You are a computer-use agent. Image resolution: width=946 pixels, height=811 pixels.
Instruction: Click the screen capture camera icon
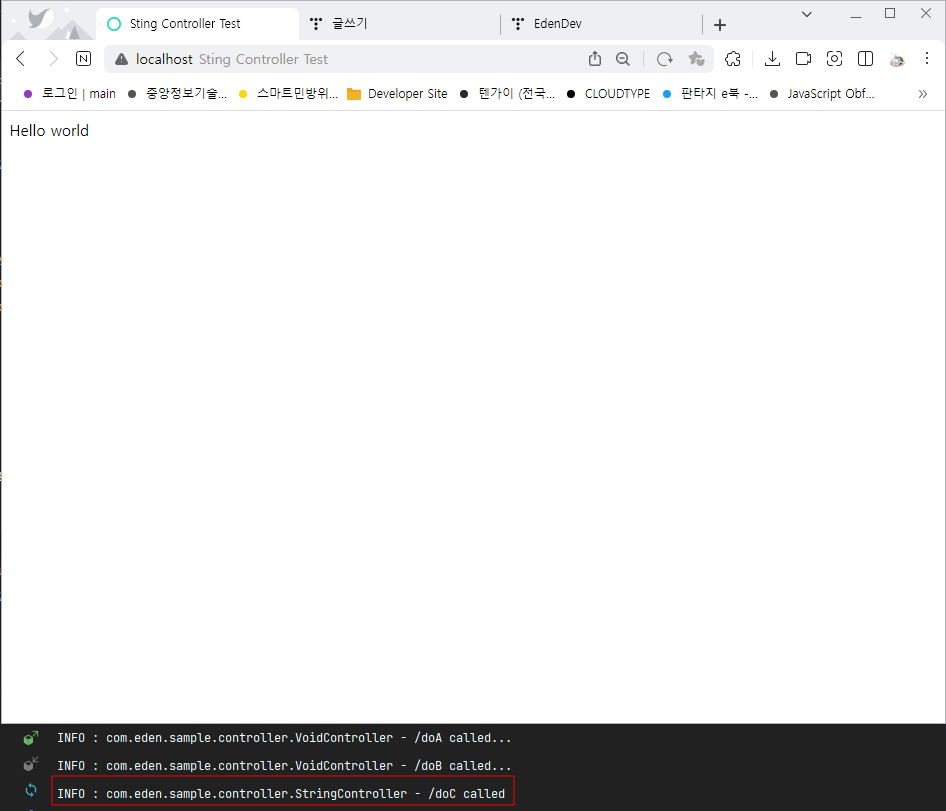(x=834, y=59)
